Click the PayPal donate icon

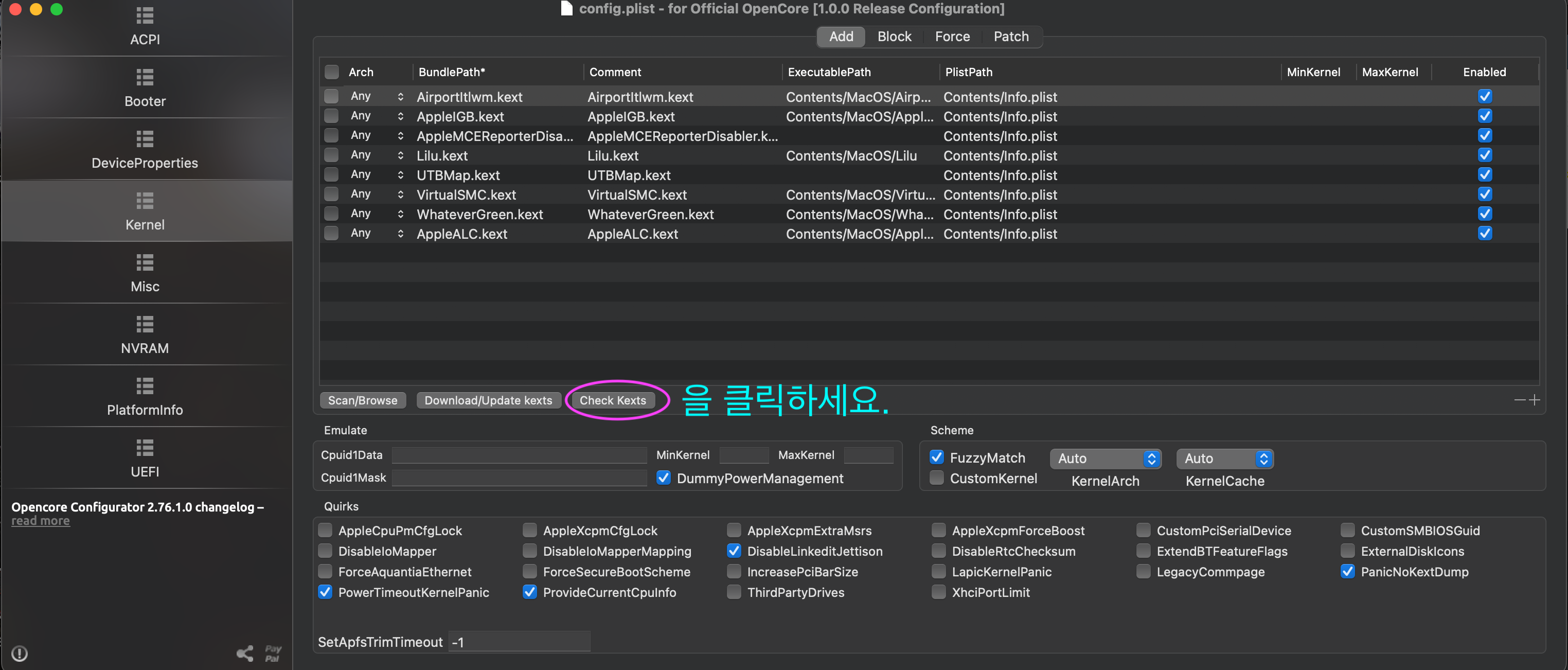273,654
